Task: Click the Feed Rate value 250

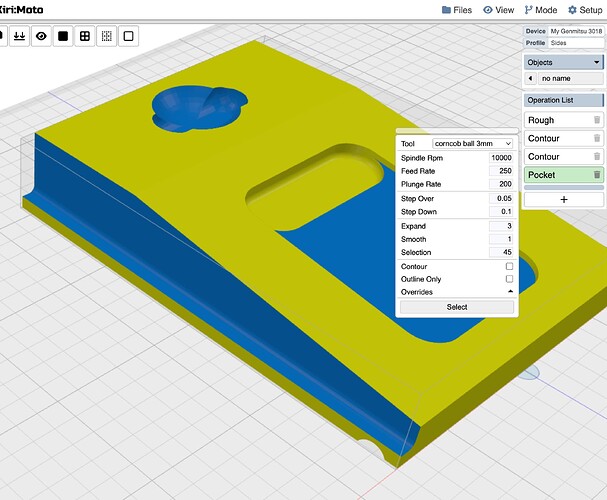Action: 501,171
